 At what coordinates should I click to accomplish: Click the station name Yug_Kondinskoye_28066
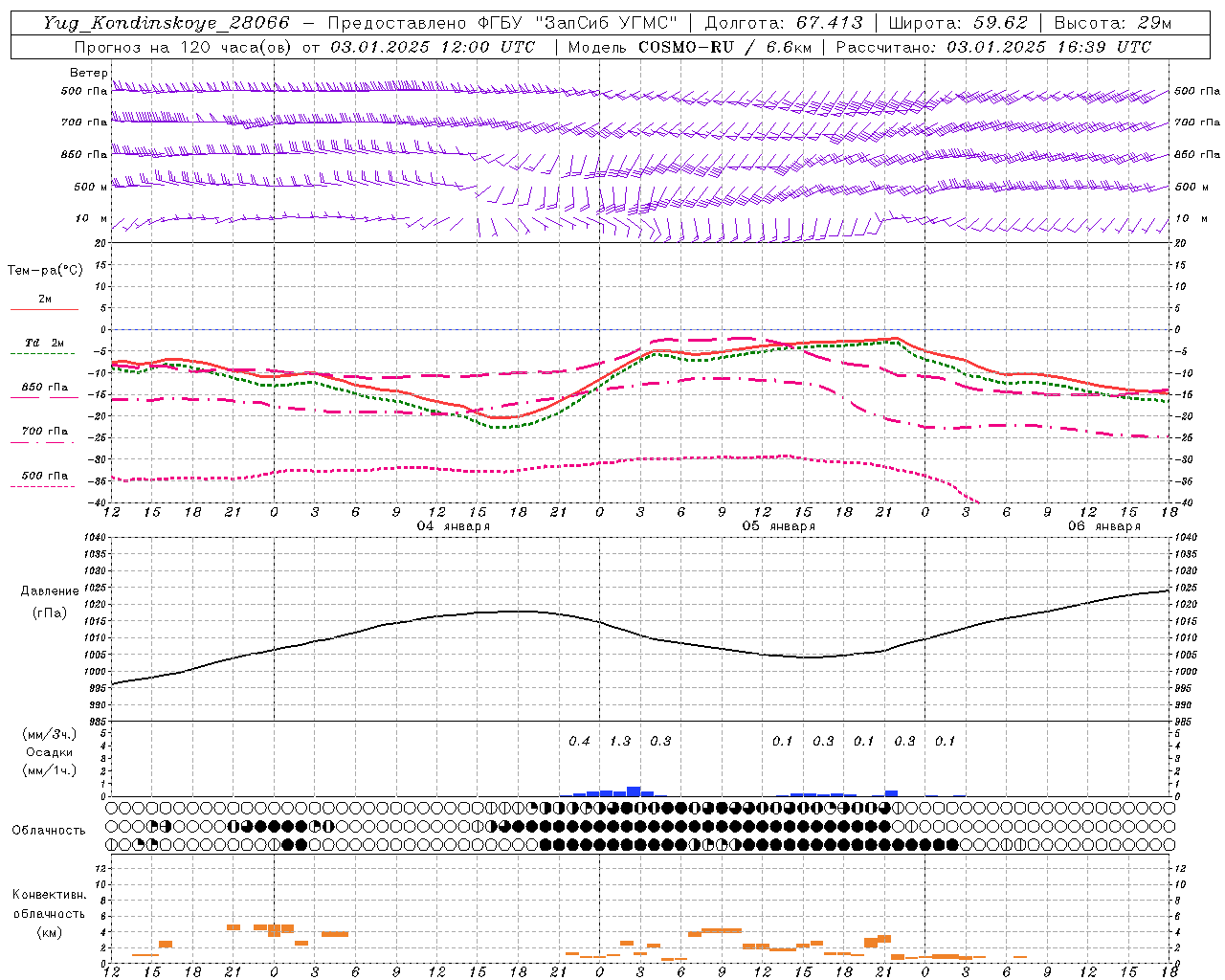pyautogui.click(x=166, y=23)
